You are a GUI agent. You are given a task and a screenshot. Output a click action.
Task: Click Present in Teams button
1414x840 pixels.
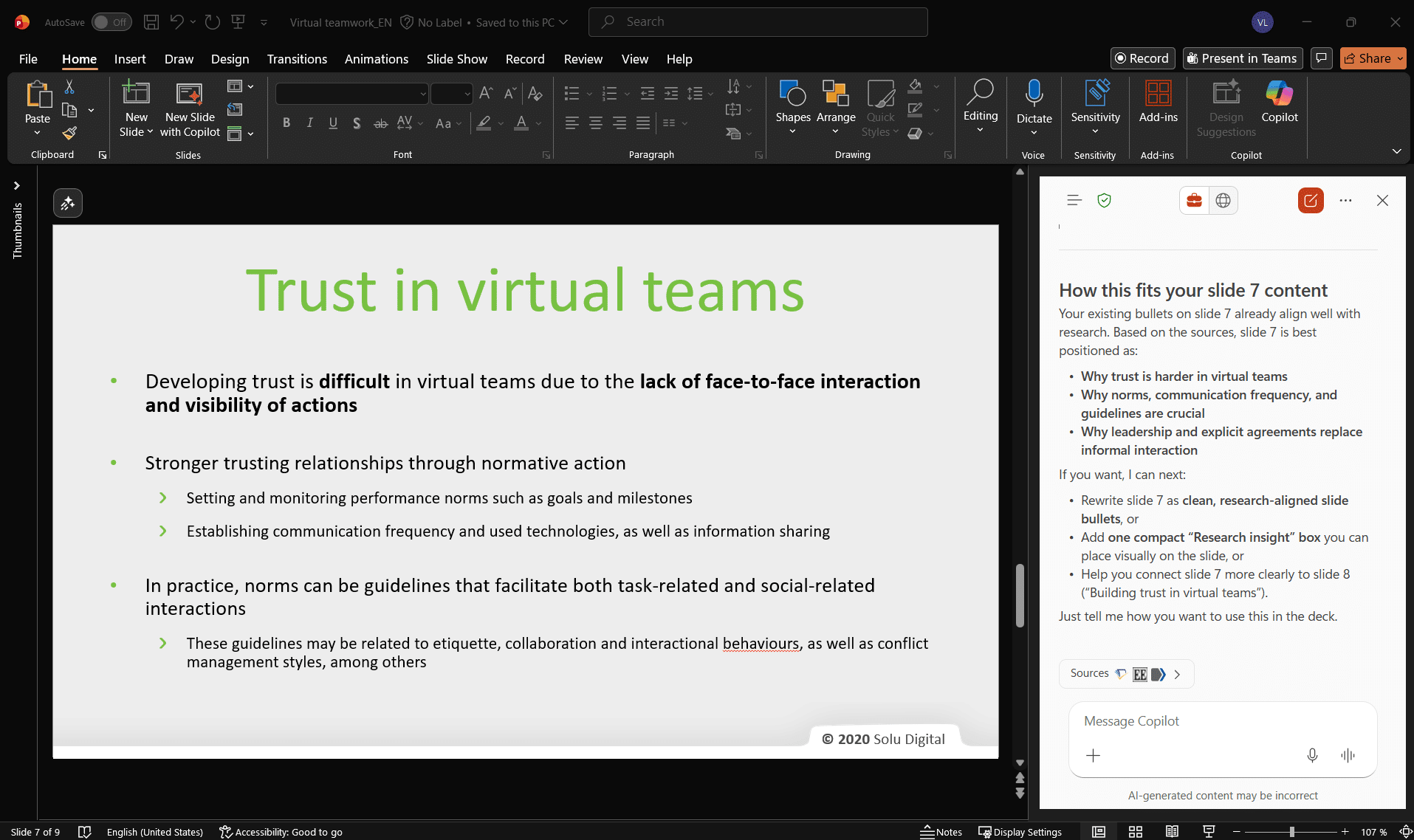coord(1241,58)
